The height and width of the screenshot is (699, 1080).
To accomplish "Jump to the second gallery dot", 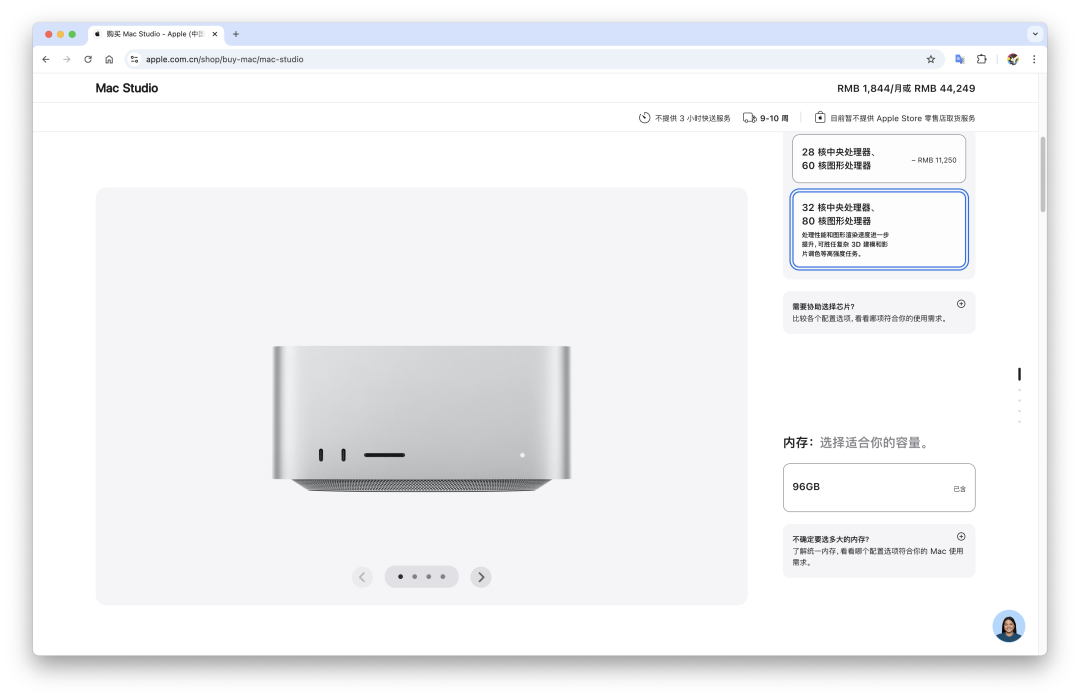I will (415, 576).
